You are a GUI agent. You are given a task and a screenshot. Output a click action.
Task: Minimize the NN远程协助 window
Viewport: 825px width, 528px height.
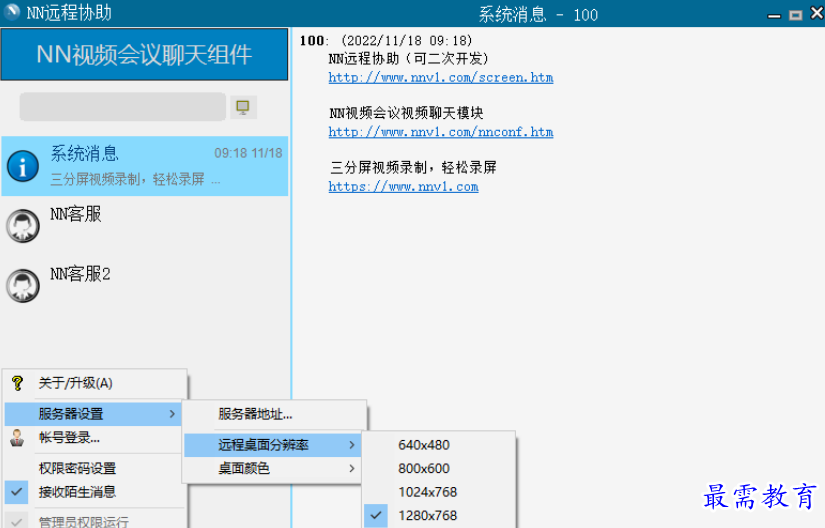click(774, 16)
